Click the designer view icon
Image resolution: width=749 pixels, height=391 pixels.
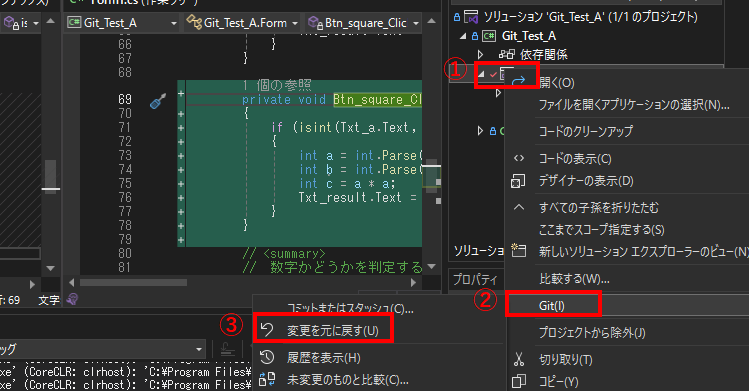coord(518,181)
